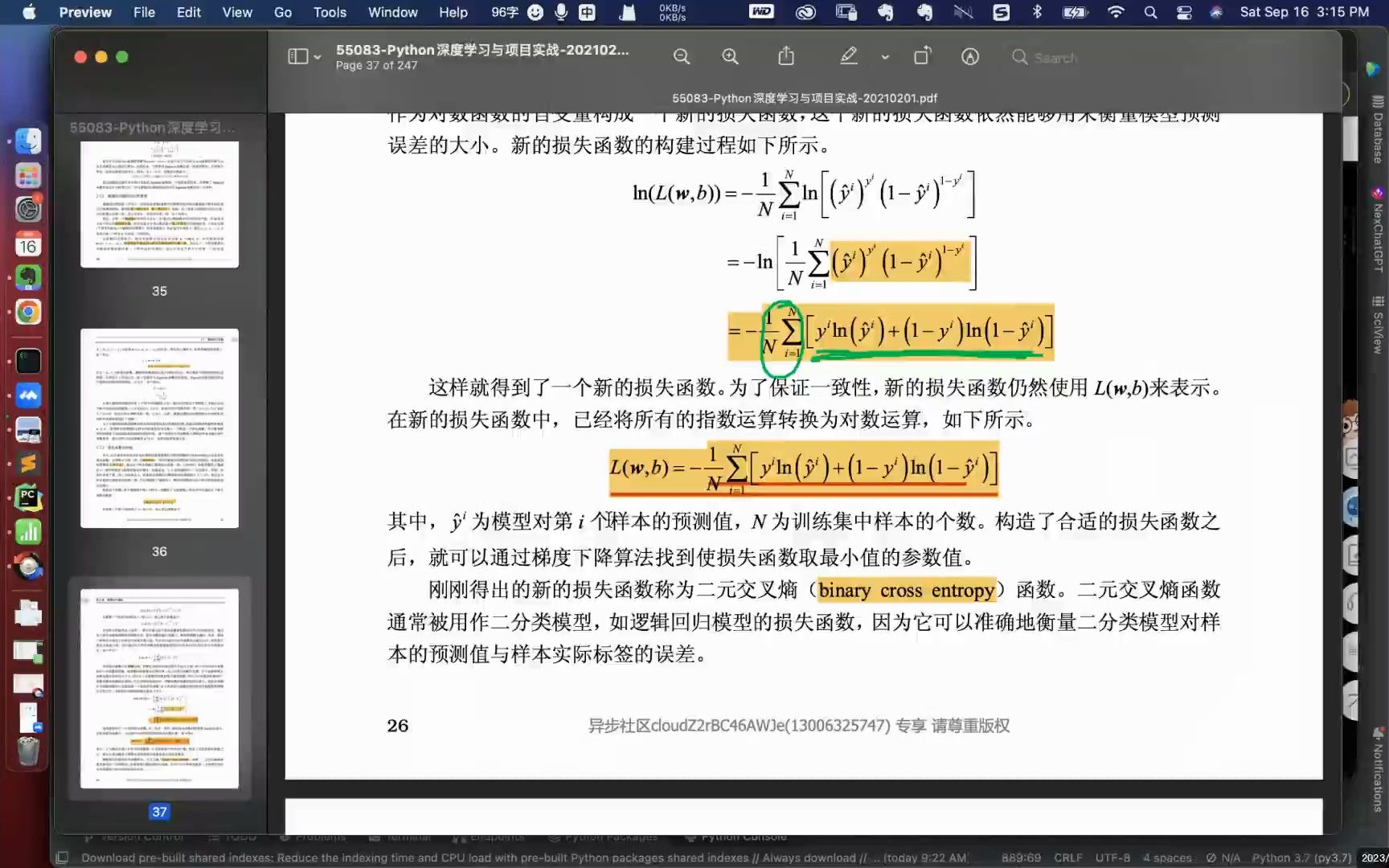Open Chrome from the Dock
Viewport: 1389px width, 868px height.
click(x=28, y=312)
